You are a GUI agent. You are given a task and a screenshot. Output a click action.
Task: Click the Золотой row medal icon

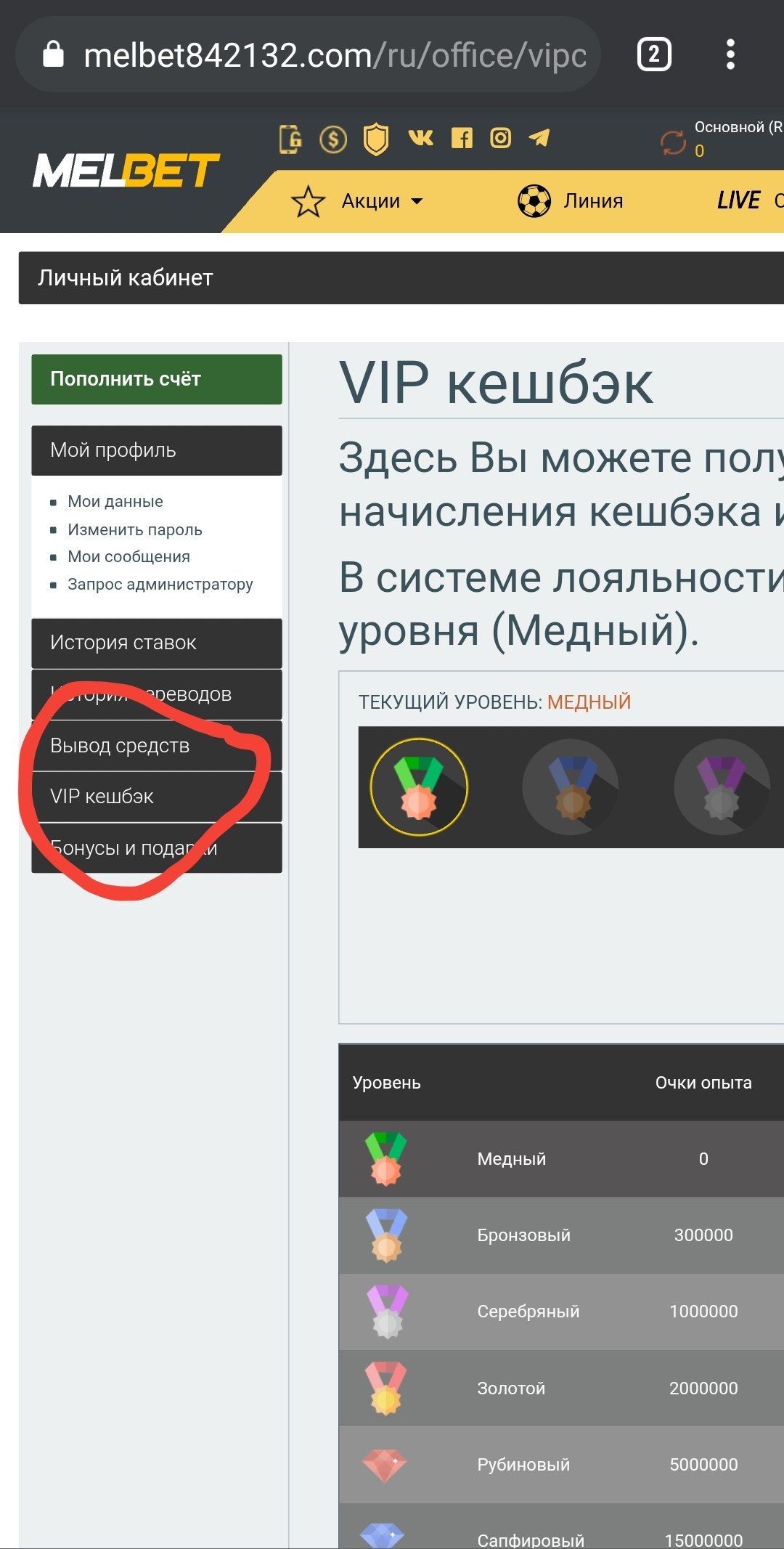coord(386,1389)
